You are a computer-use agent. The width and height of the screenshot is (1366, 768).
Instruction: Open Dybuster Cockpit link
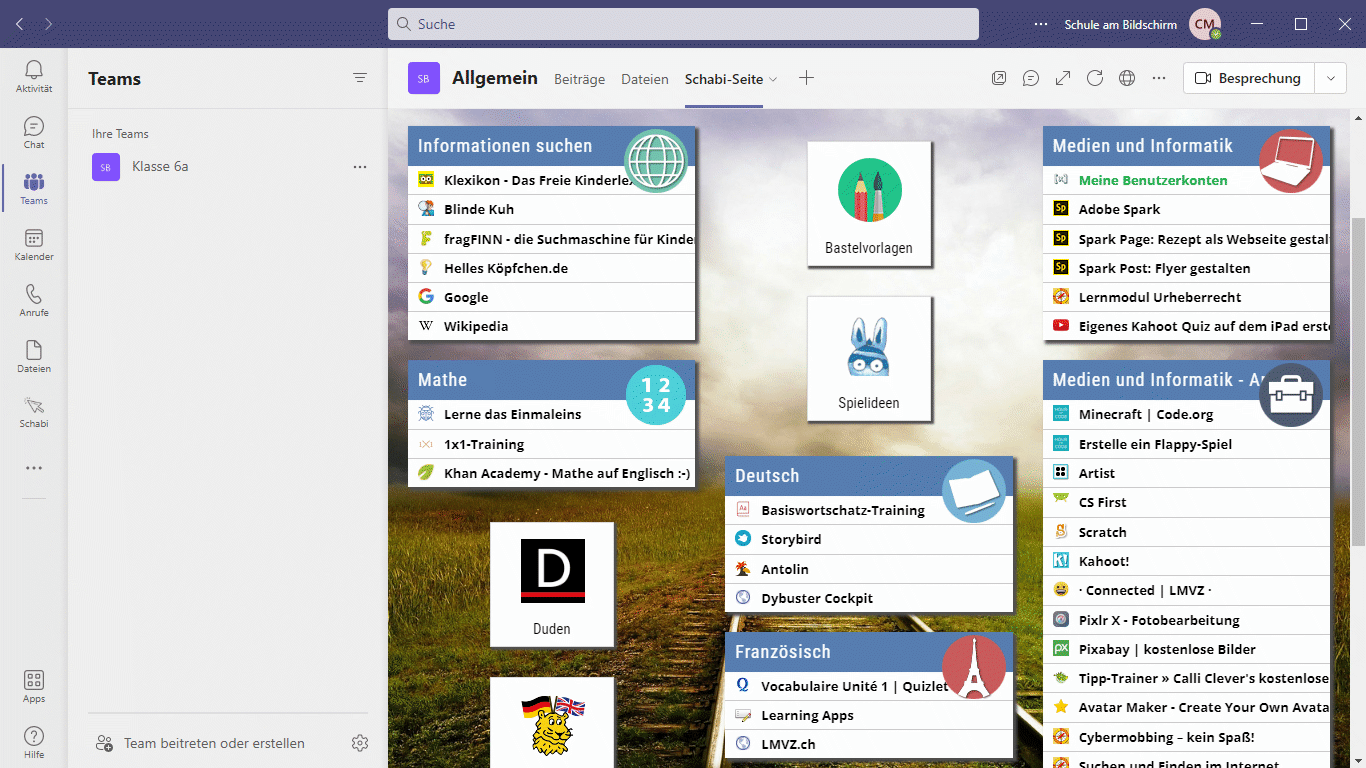(869, 598)
